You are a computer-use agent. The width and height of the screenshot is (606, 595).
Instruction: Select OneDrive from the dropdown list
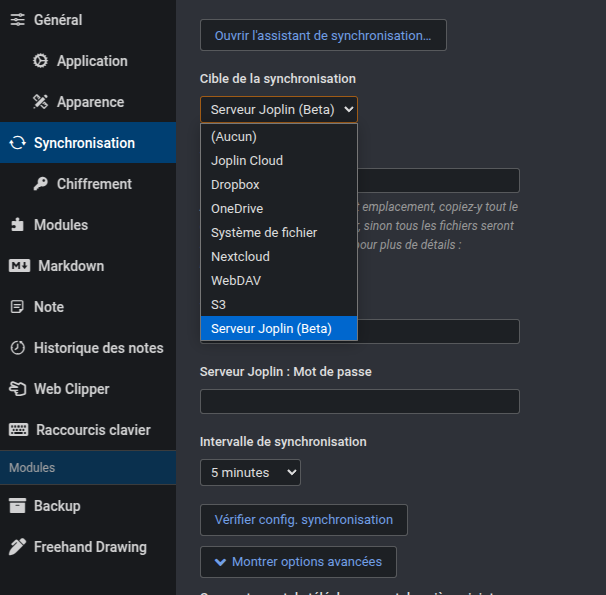[279, 208]
